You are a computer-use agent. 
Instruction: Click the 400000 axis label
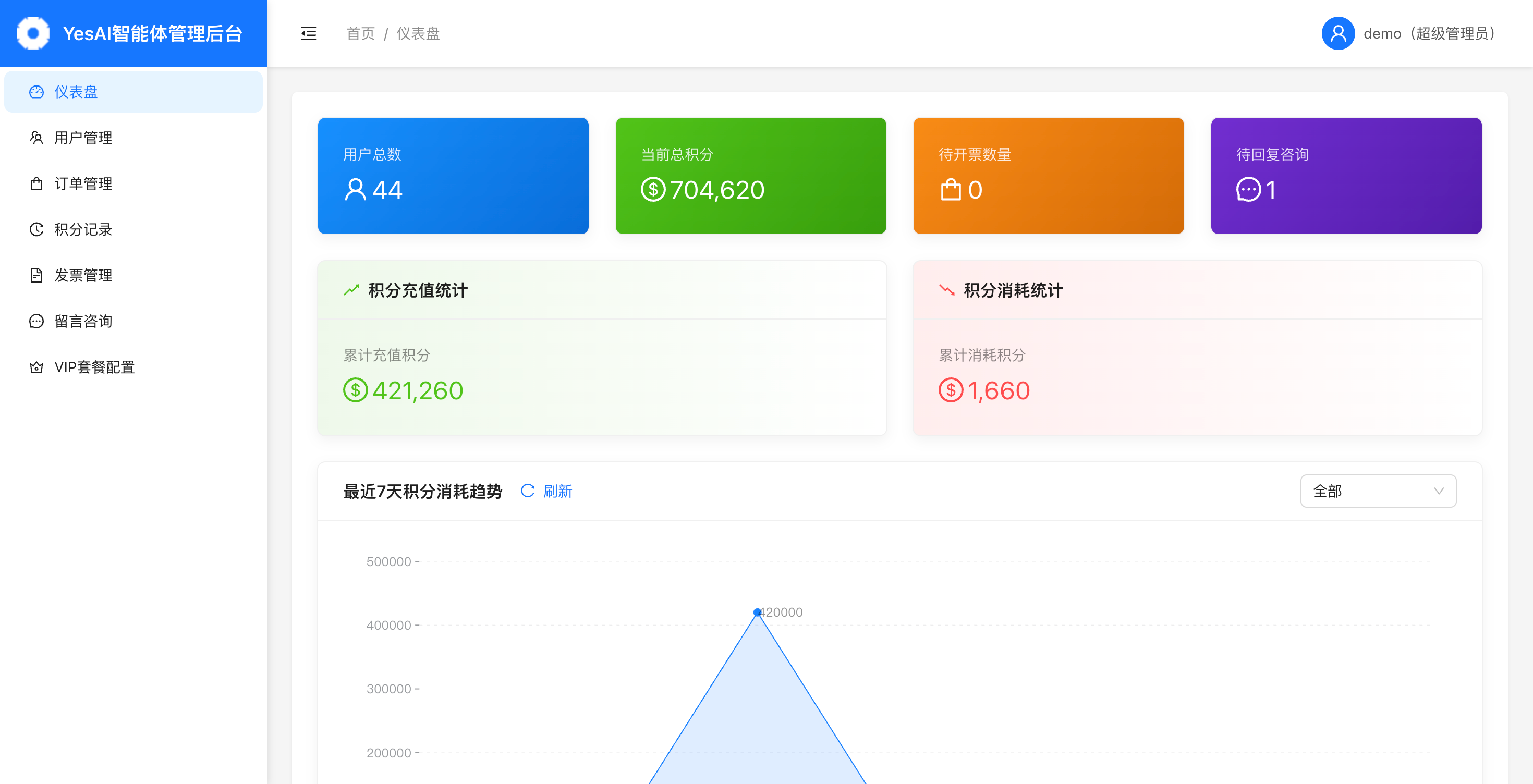[x=388, y=624]
